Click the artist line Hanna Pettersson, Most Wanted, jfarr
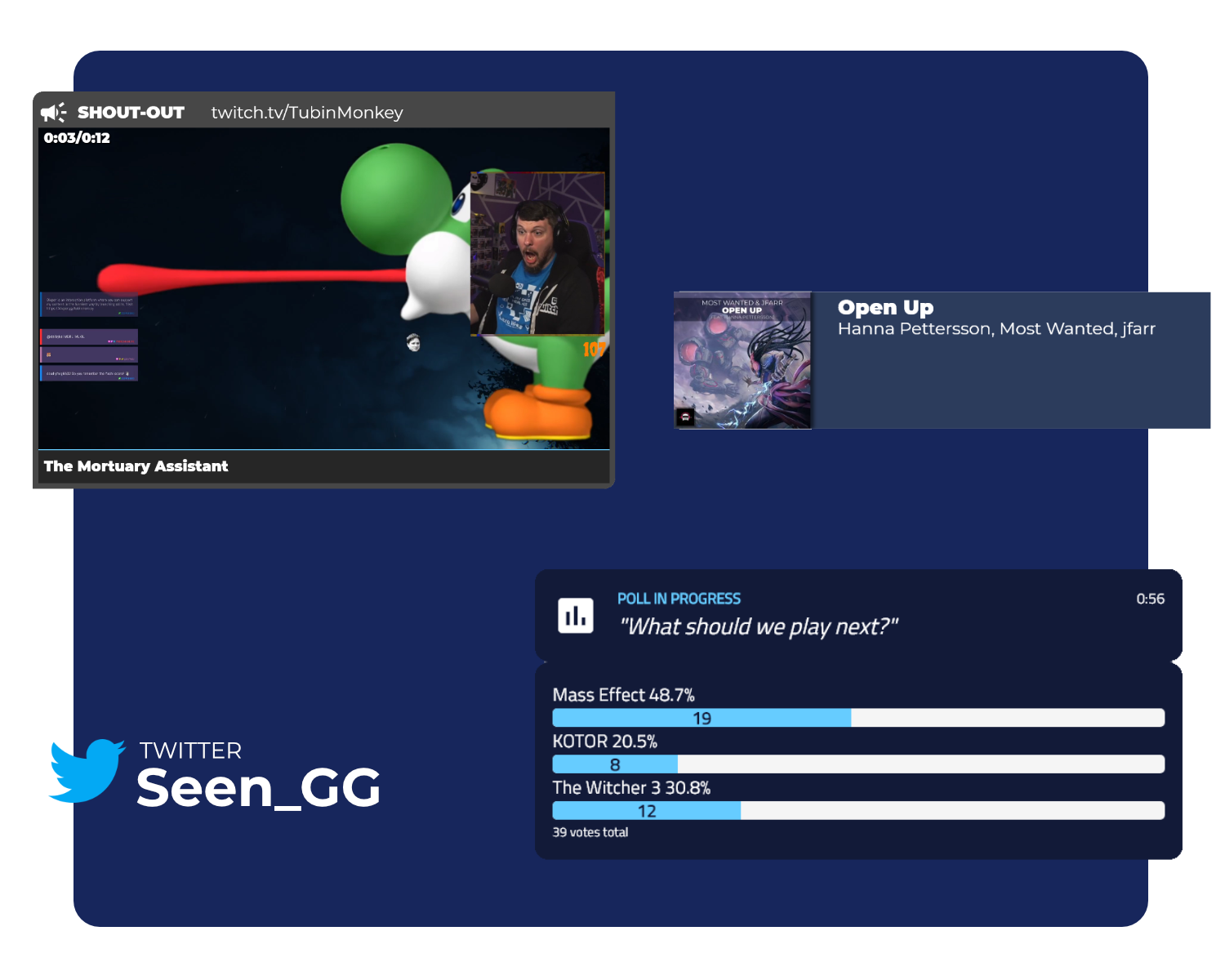This screenshot has height=980, width=1225. click(996, 329)
